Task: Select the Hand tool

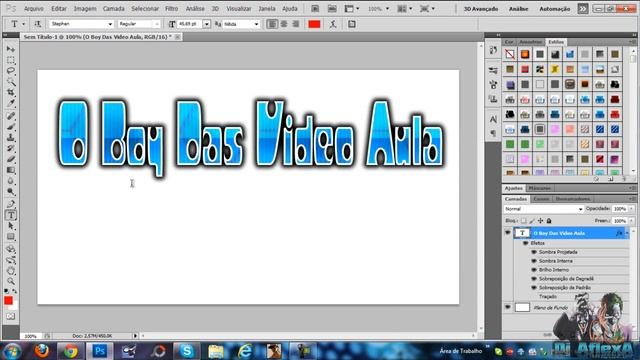Action: [x=11, y=270]
